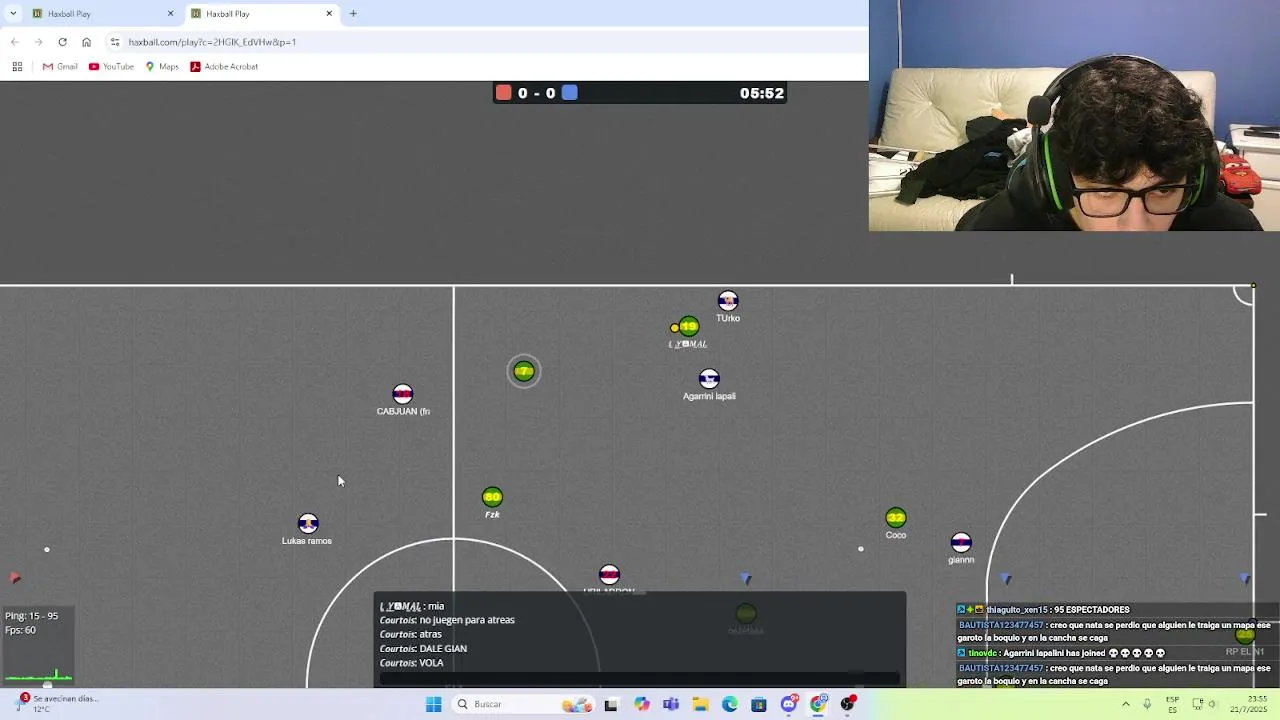Open OBS Studio from the taskbar
Image resolution: width=1280 pixels, height=720 pixels.
[x=848, y=704]
